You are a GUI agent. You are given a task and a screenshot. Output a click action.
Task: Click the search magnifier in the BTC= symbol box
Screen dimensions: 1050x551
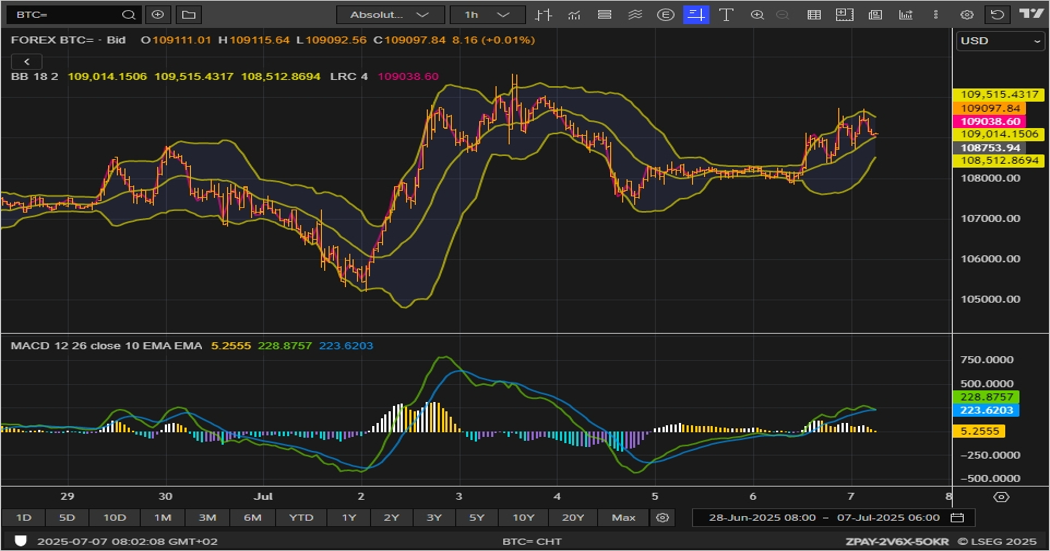tap(129, 14)
